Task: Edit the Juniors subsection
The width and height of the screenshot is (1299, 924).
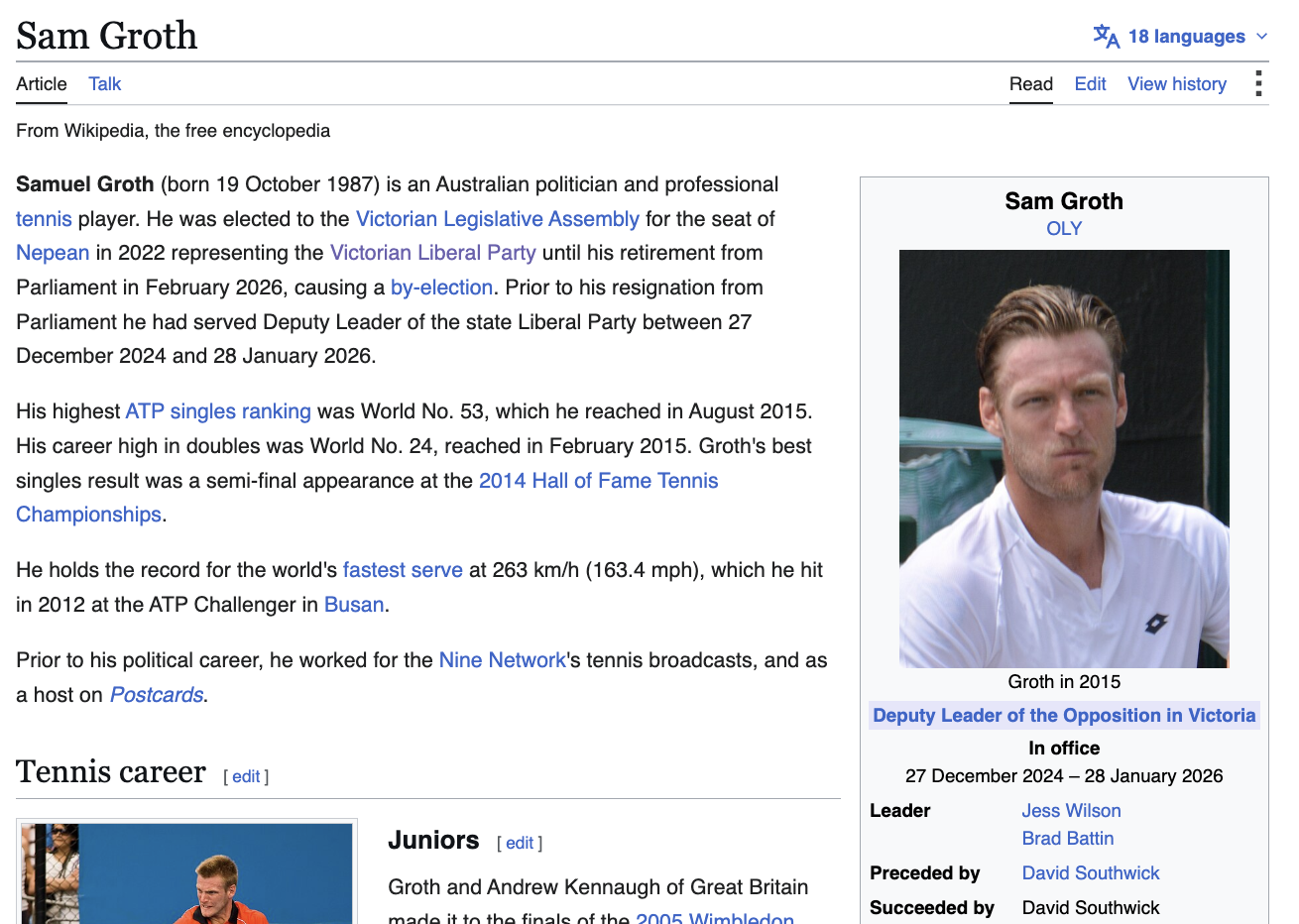Action: pos(520,843)
